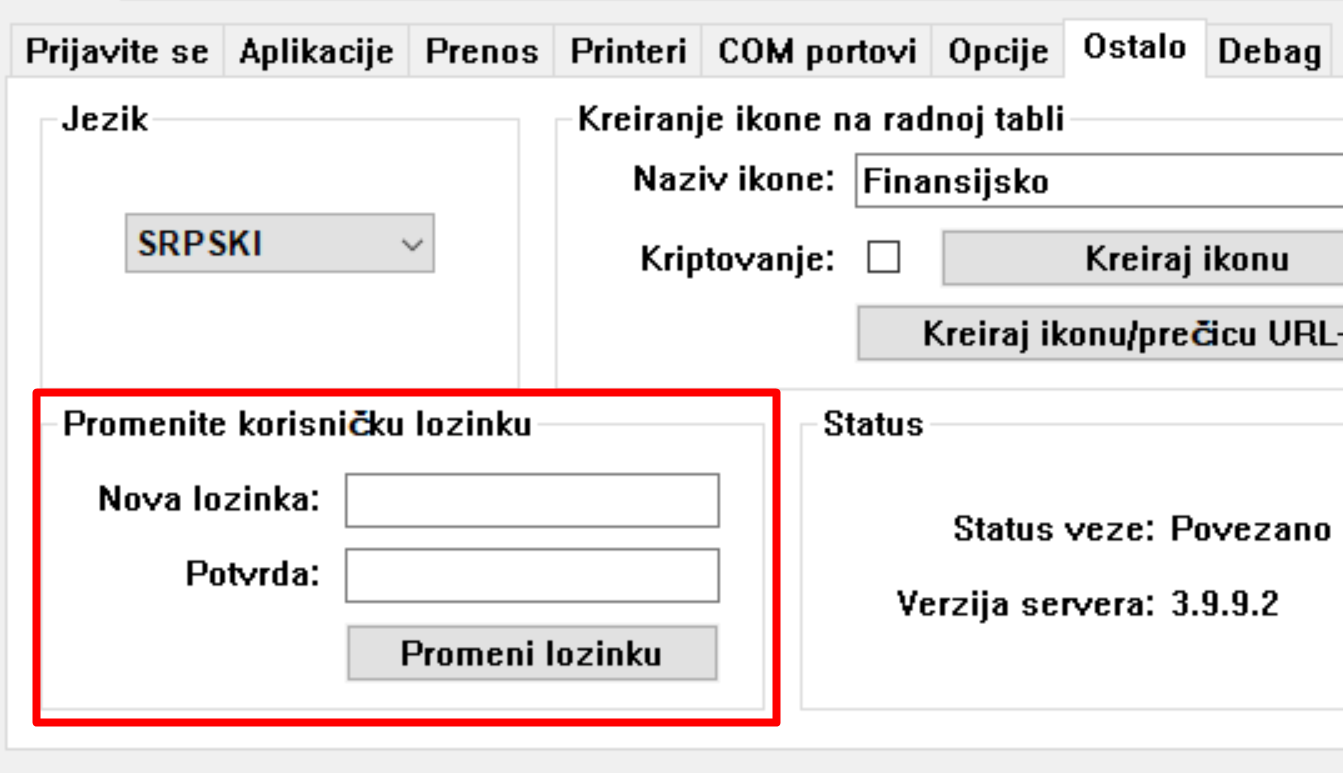The image size is (1343, 773).
Task: Click the Naziv ikone text field
Action: click(x=1098, y=182)
